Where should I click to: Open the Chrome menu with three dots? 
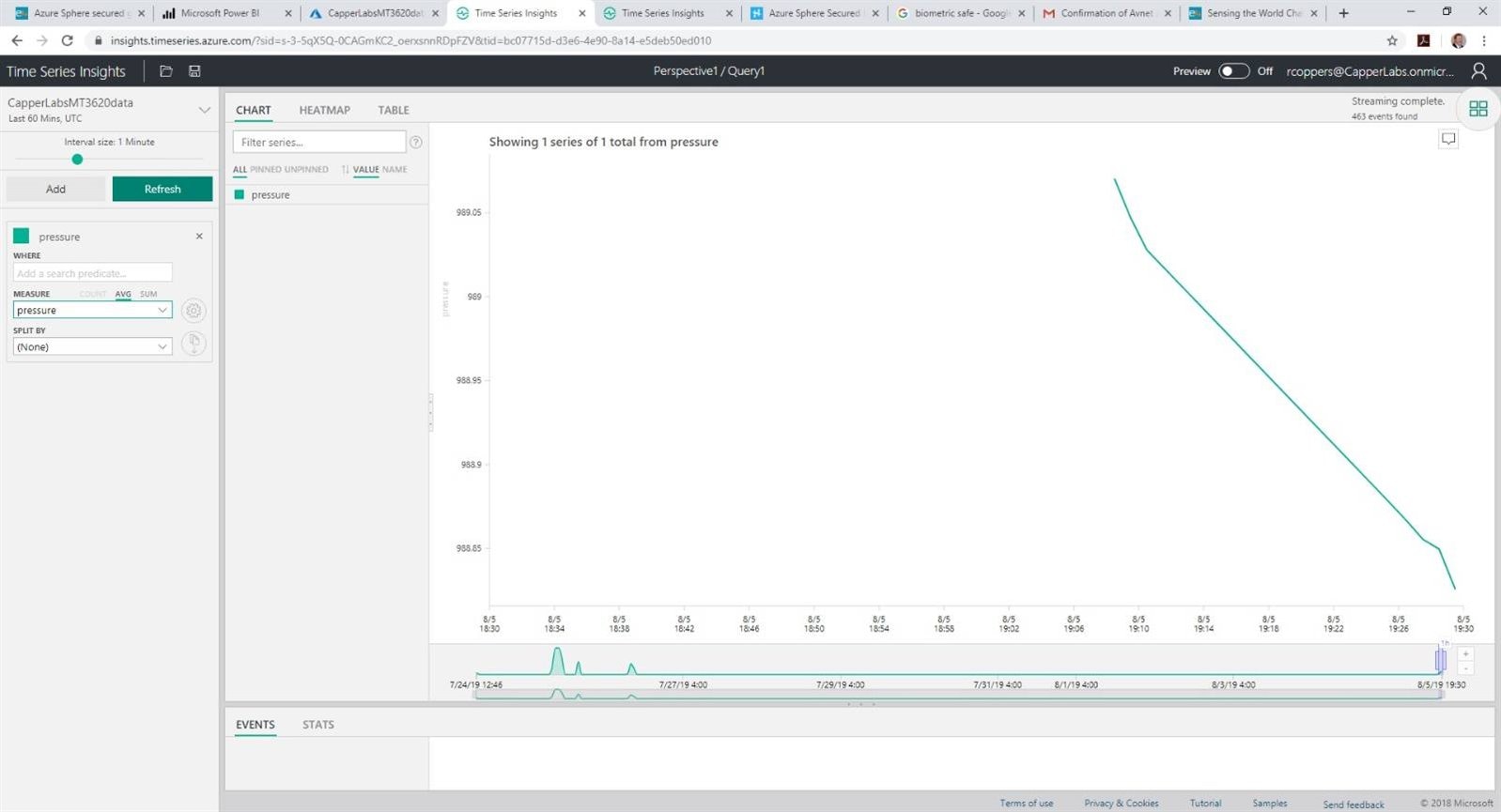(1484, 40)
